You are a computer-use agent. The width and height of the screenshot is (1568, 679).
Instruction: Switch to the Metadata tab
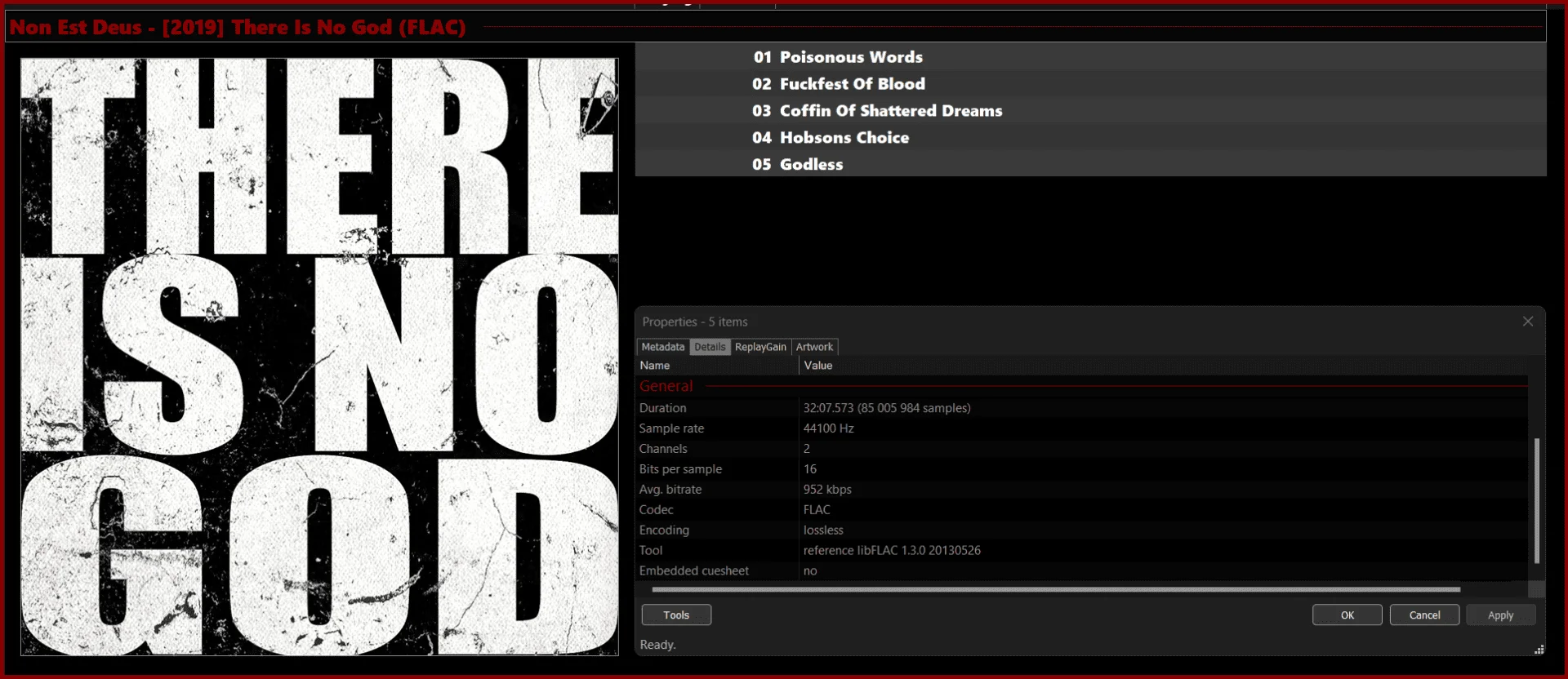click(662, 347)
